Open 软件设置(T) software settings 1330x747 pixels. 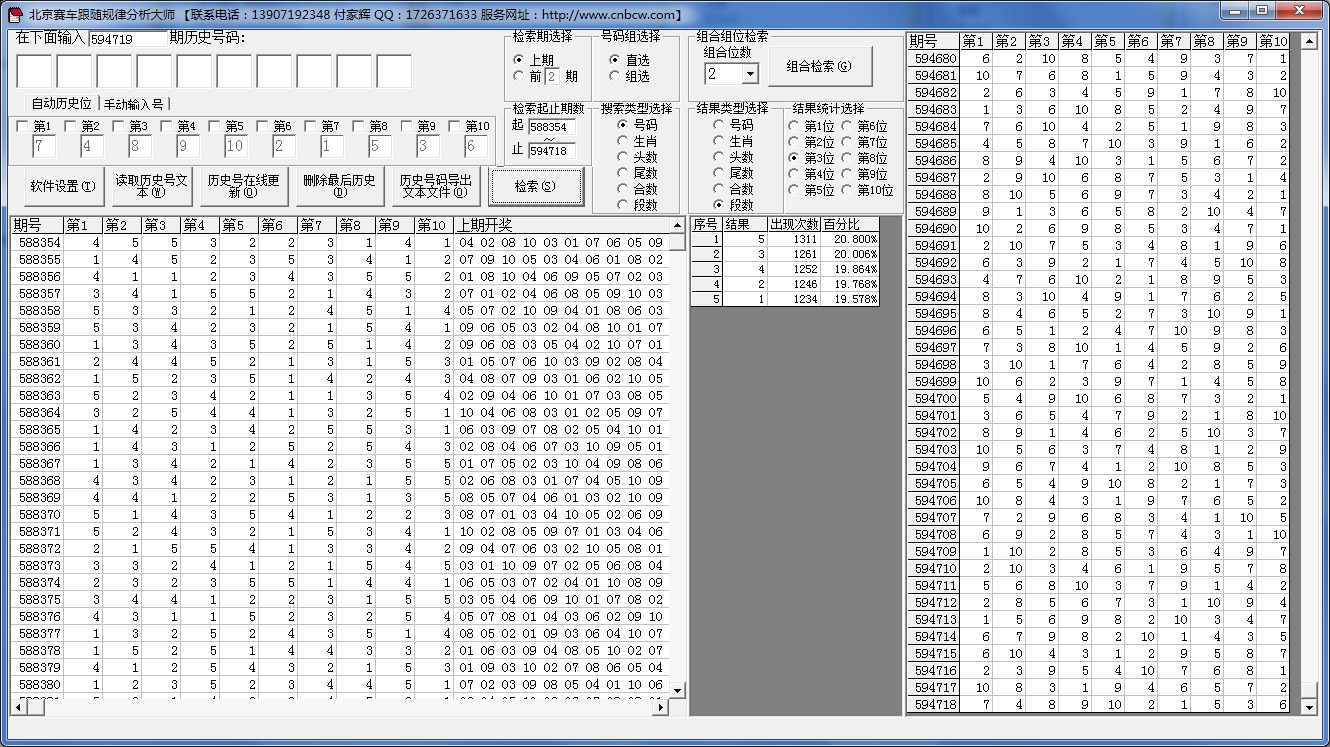click(x=63, y=186)
